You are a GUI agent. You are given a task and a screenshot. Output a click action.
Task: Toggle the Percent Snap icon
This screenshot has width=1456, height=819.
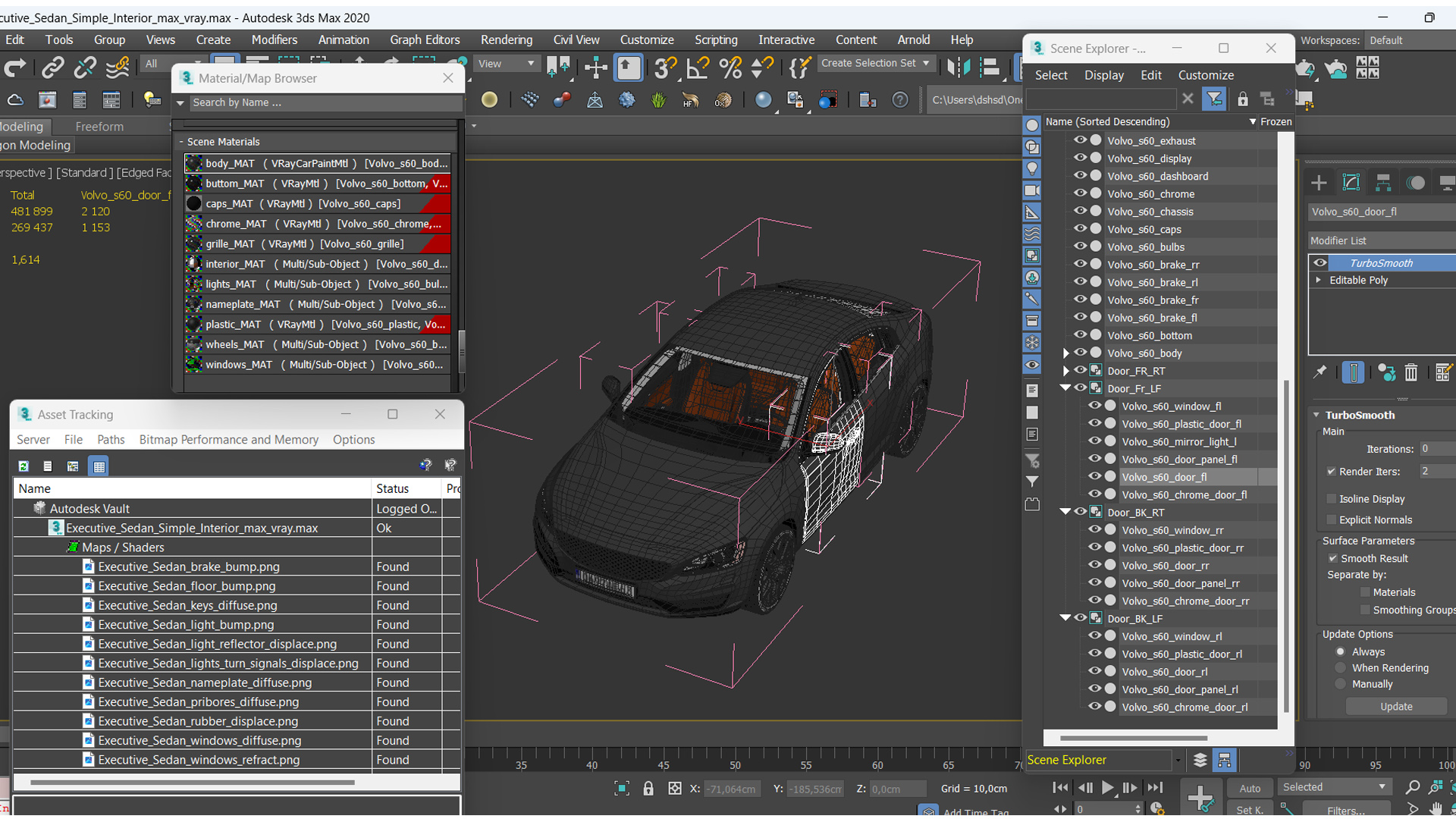(730, 68)
